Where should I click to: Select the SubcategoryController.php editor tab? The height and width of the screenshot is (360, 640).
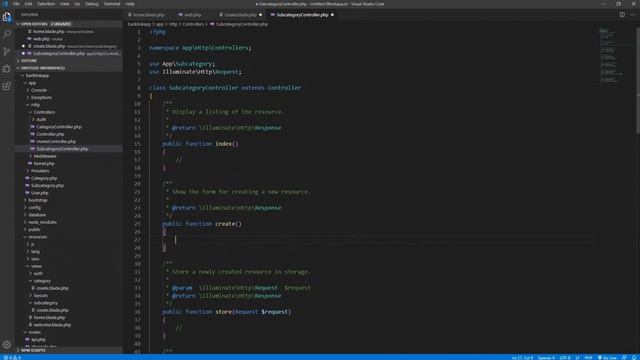(302, 15)
